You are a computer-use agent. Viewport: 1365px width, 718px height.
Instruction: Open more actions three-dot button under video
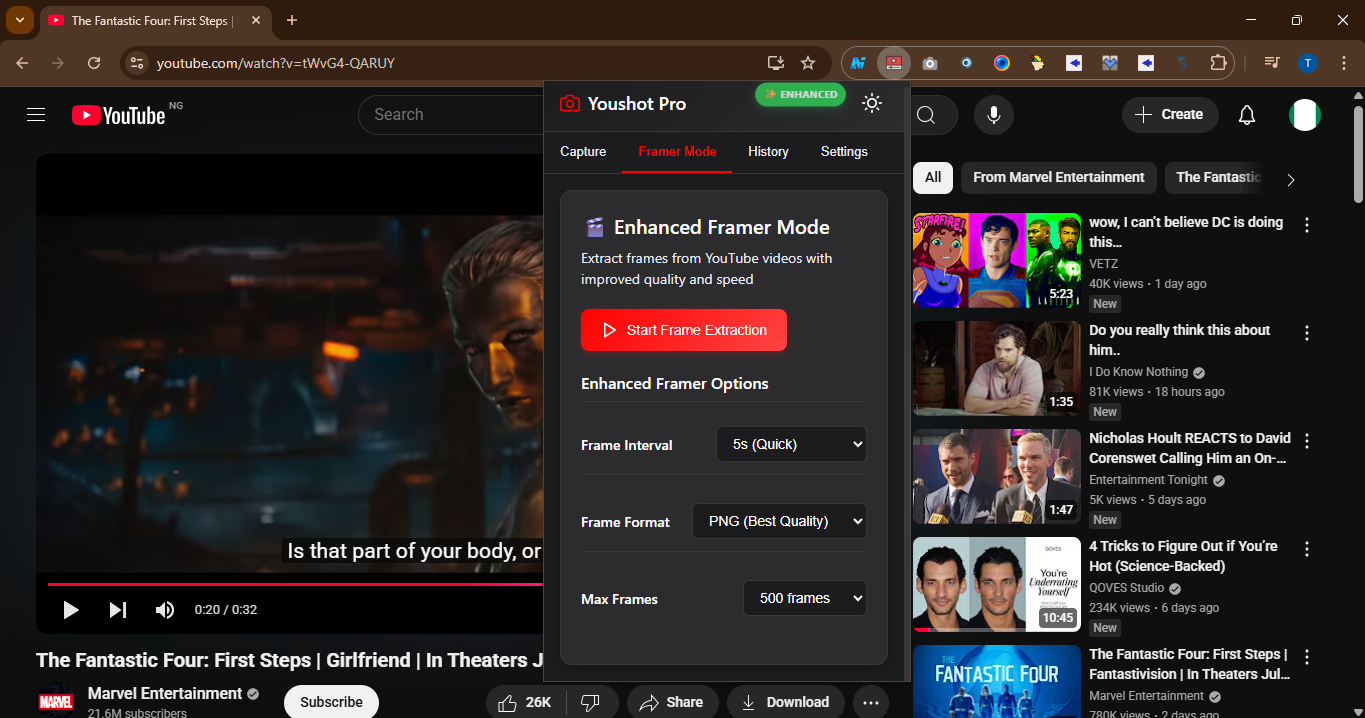pyautogui.click(x=871, y=702)
